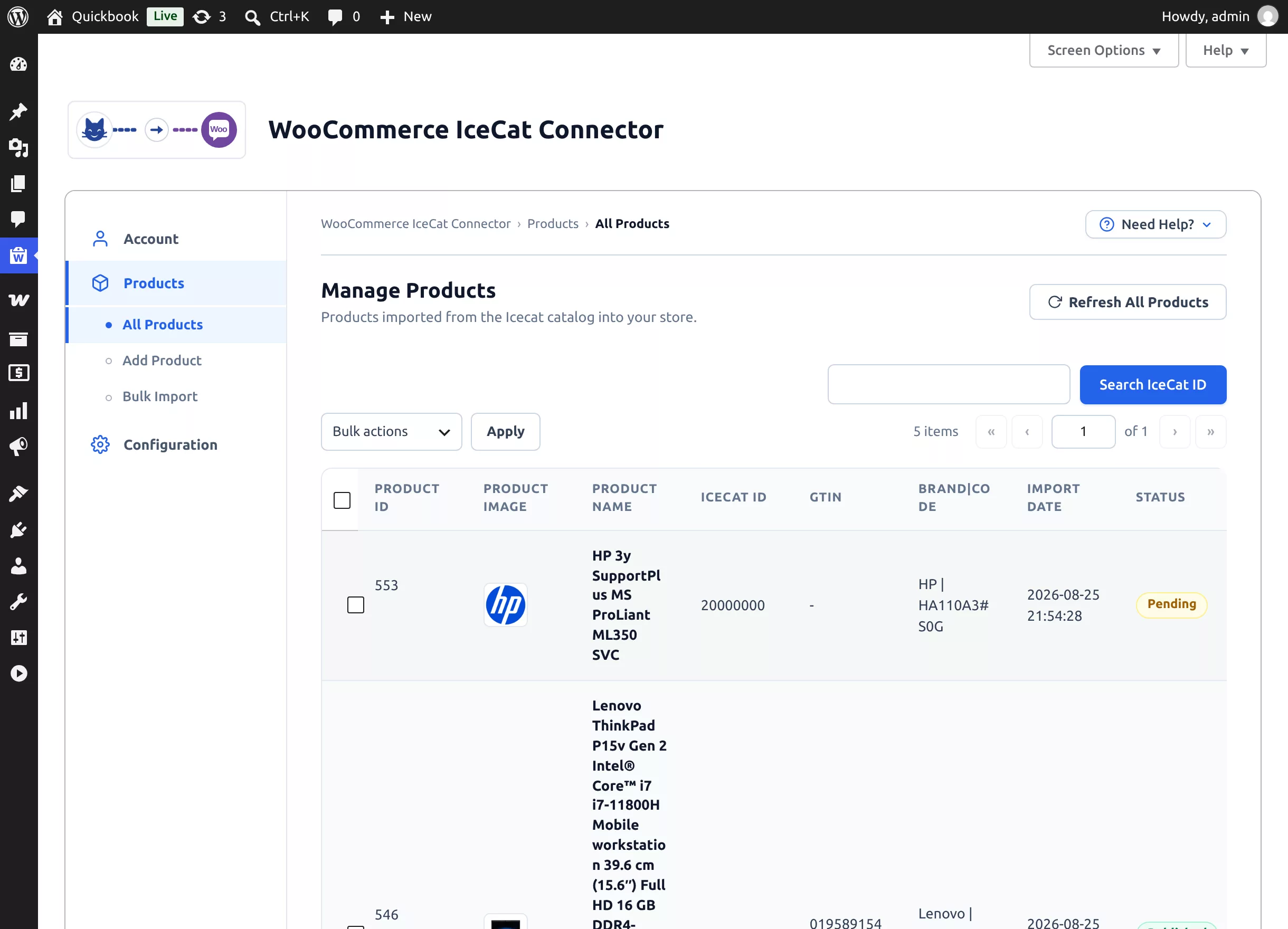1288x929 pixels.
Task: Click the Product ID column header
Action: point(406,497)
